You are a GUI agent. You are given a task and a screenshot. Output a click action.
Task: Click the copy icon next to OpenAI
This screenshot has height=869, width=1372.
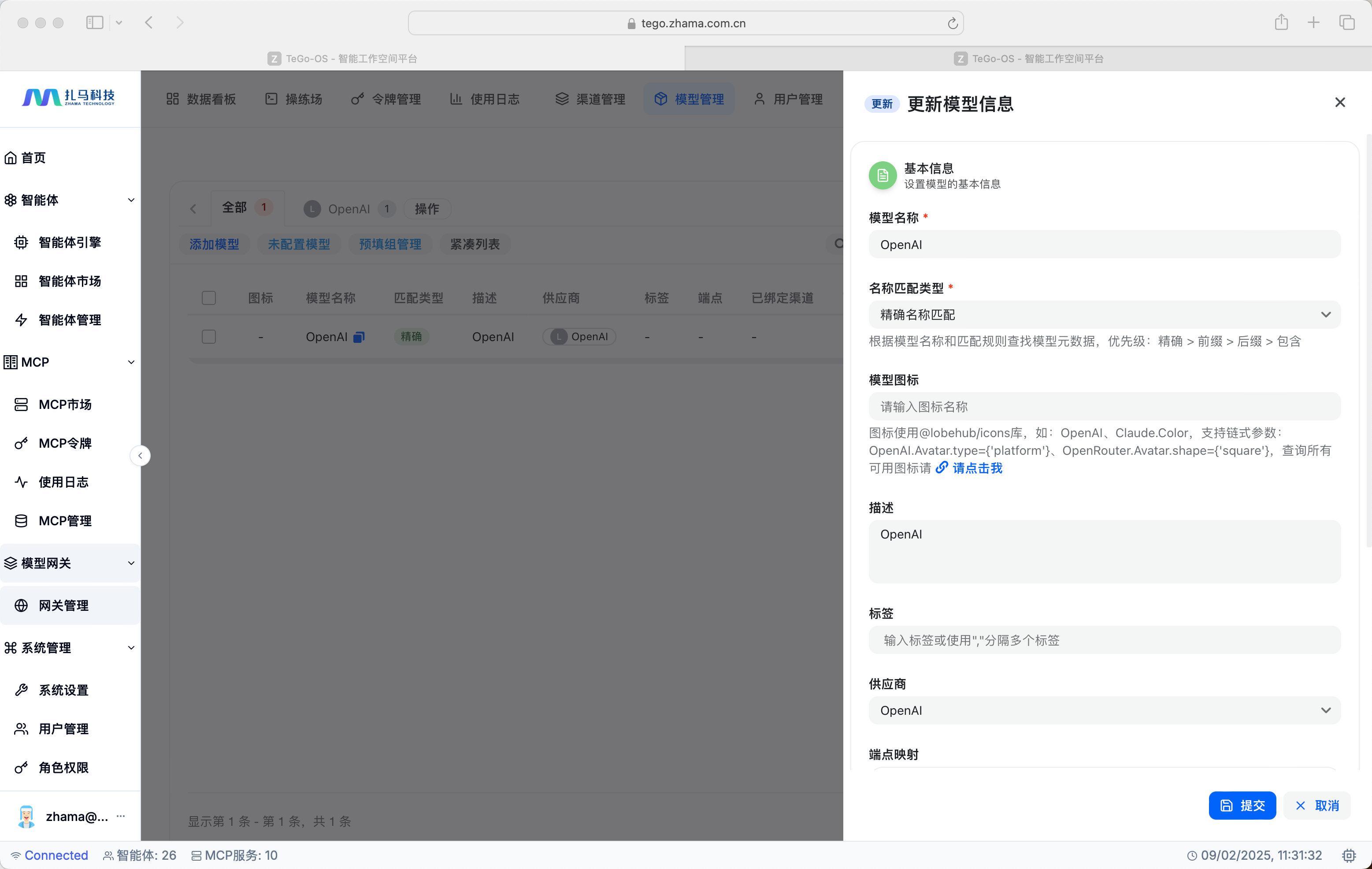click(x=358, y=337)
